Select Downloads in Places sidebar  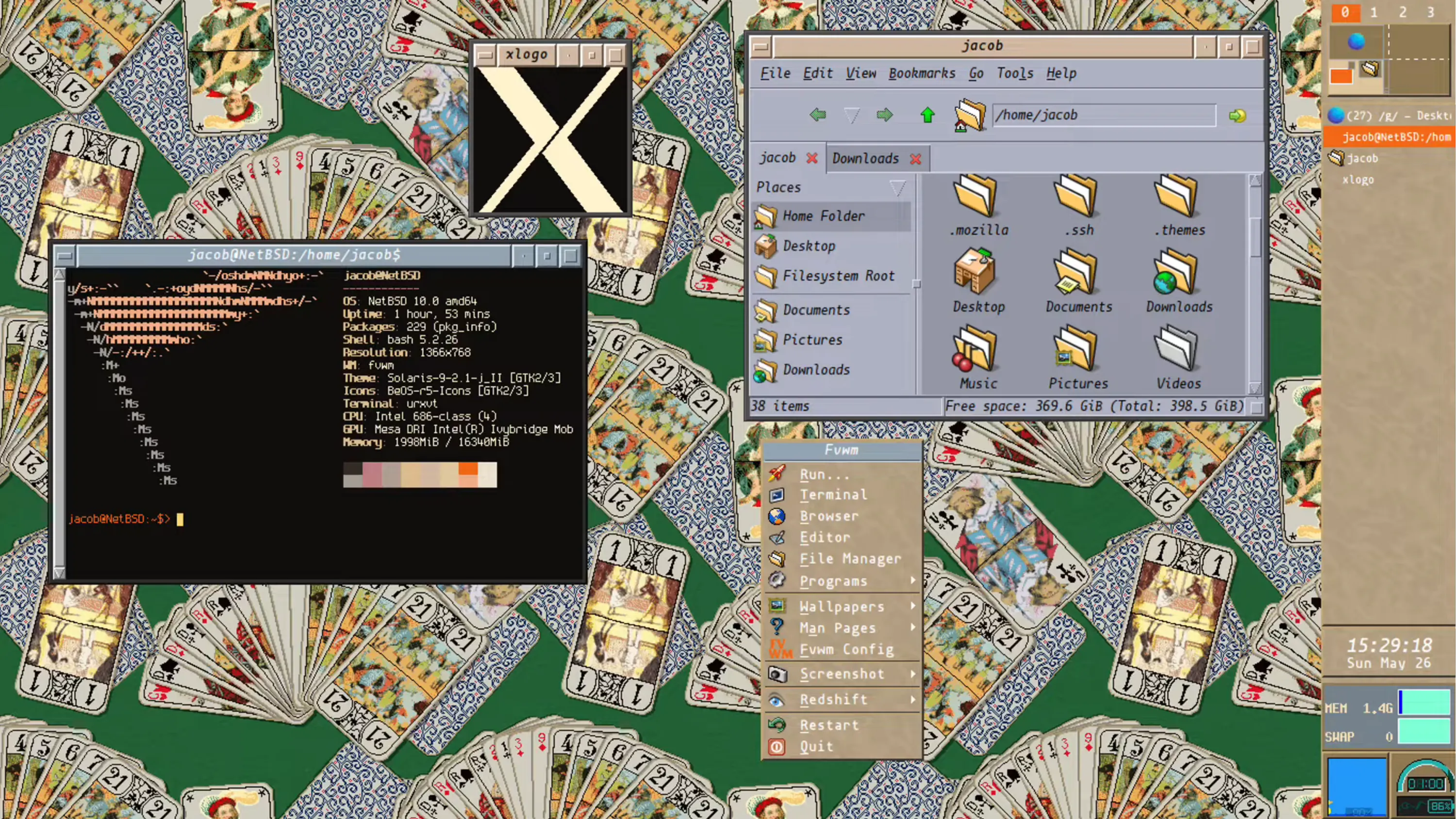[831, 370]
